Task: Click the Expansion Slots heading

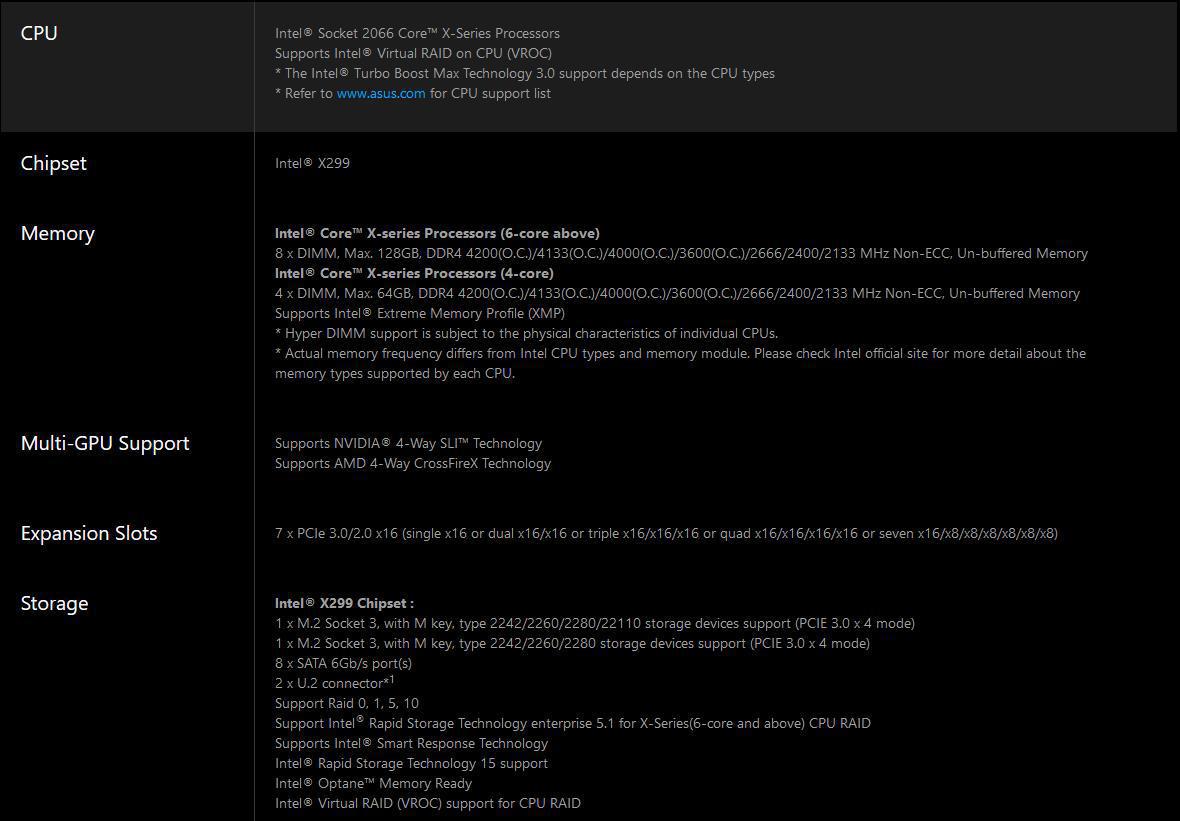Action: (x=89, y=534)
